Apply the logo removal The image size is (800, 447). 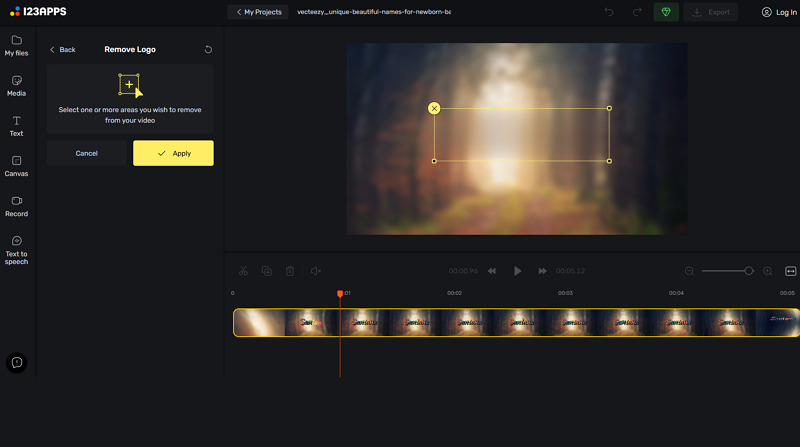click(173, 153)
